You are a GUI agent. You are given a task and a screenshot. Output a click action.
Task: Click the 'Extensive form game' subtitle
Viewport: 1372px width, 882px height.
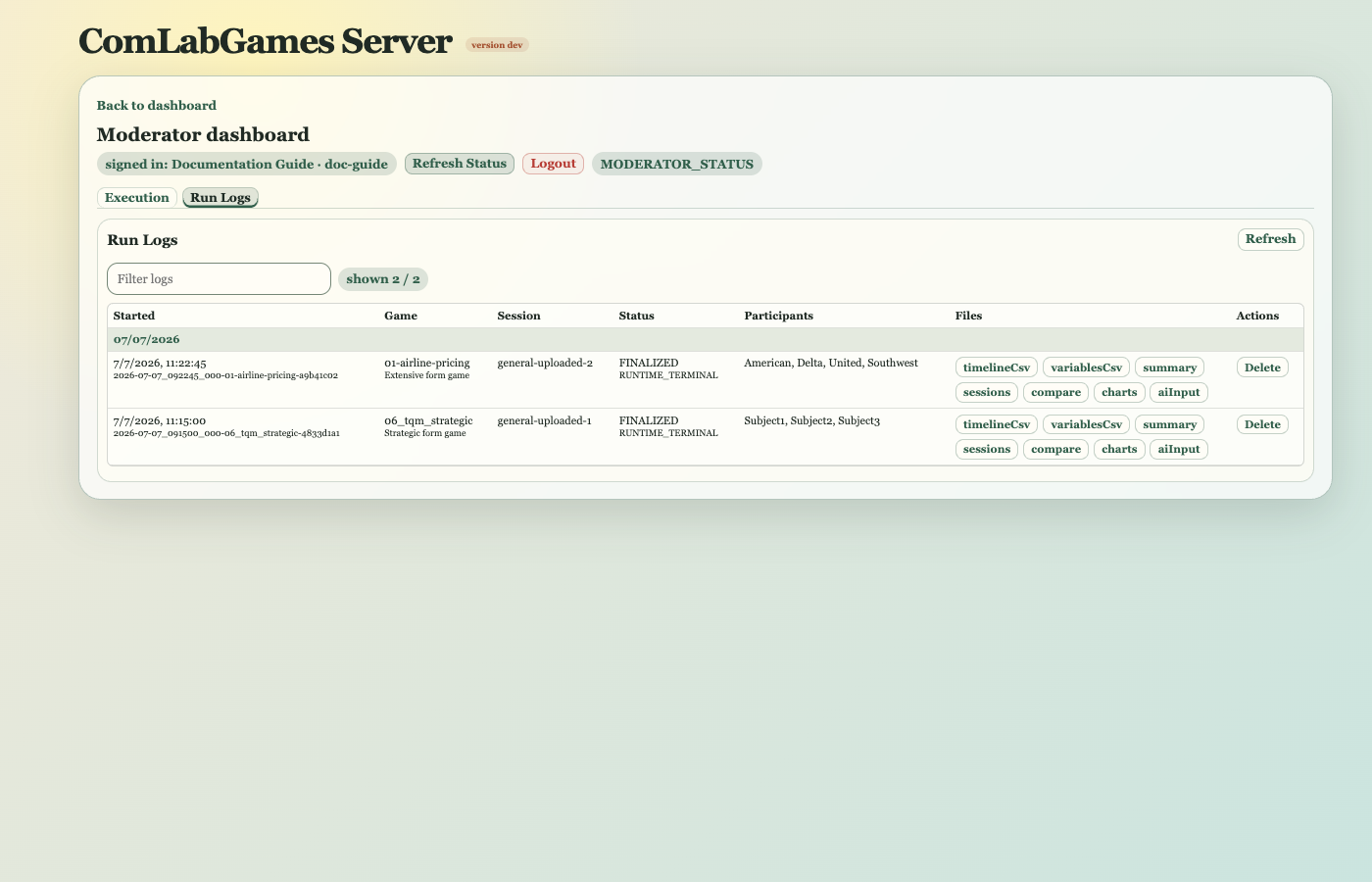[x=426, y=375]
